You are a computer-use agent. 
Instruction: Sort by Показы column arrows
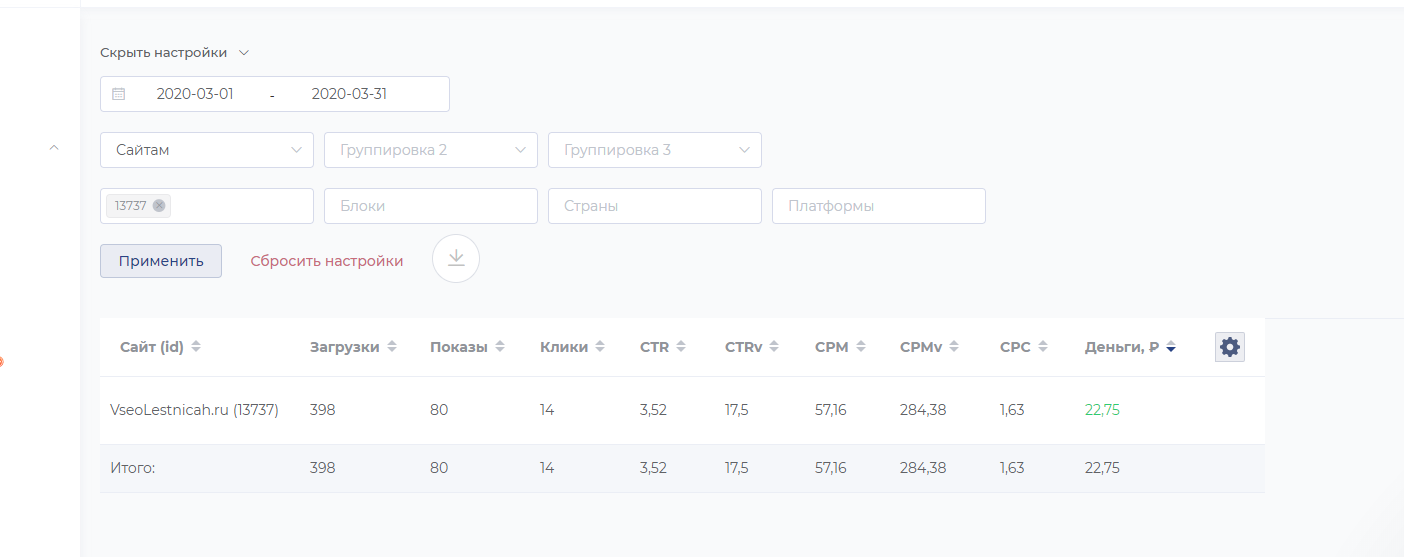pos(499,347)
